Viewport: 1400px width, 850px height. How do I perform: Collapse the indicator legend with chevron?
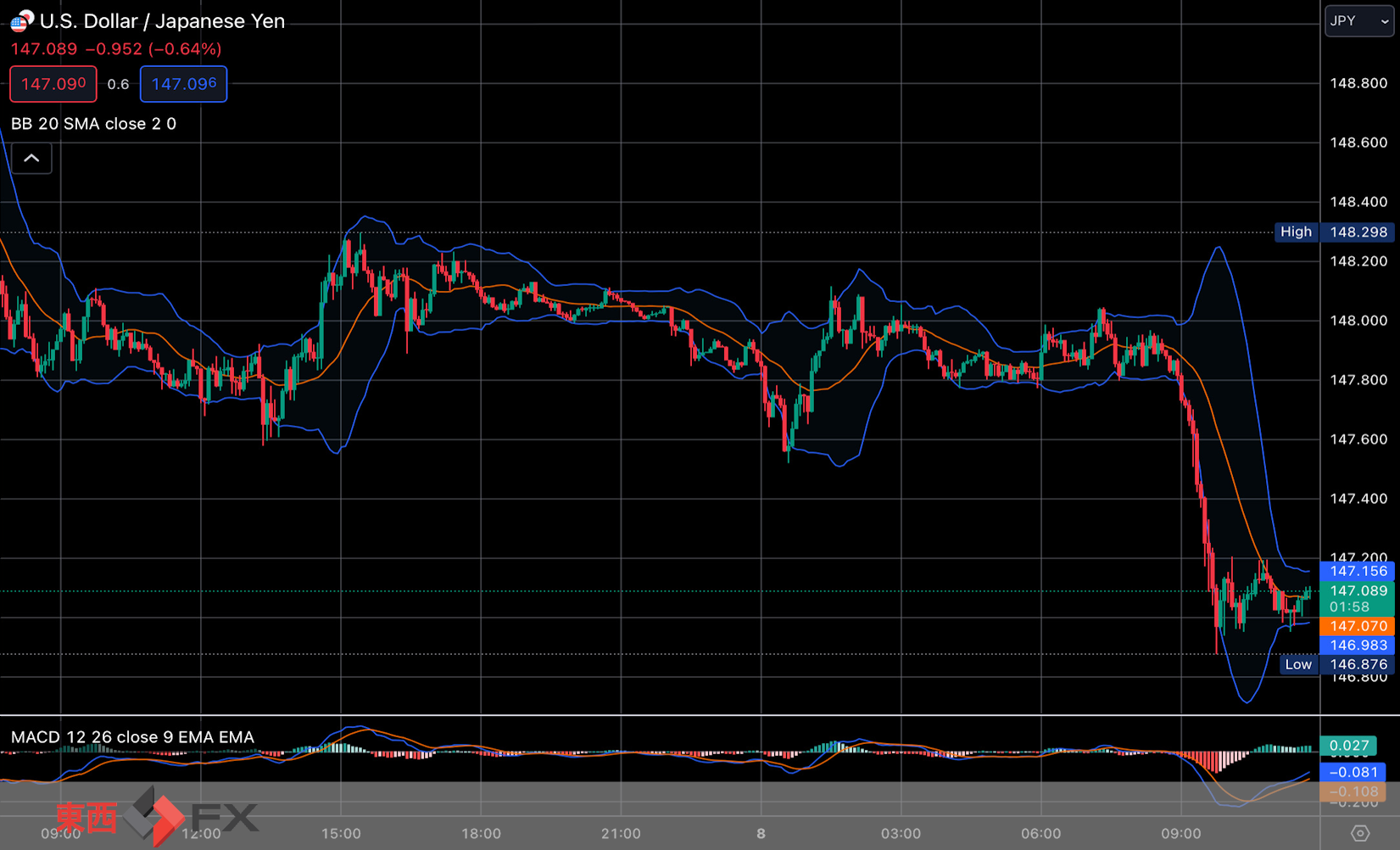coord(31,159)
